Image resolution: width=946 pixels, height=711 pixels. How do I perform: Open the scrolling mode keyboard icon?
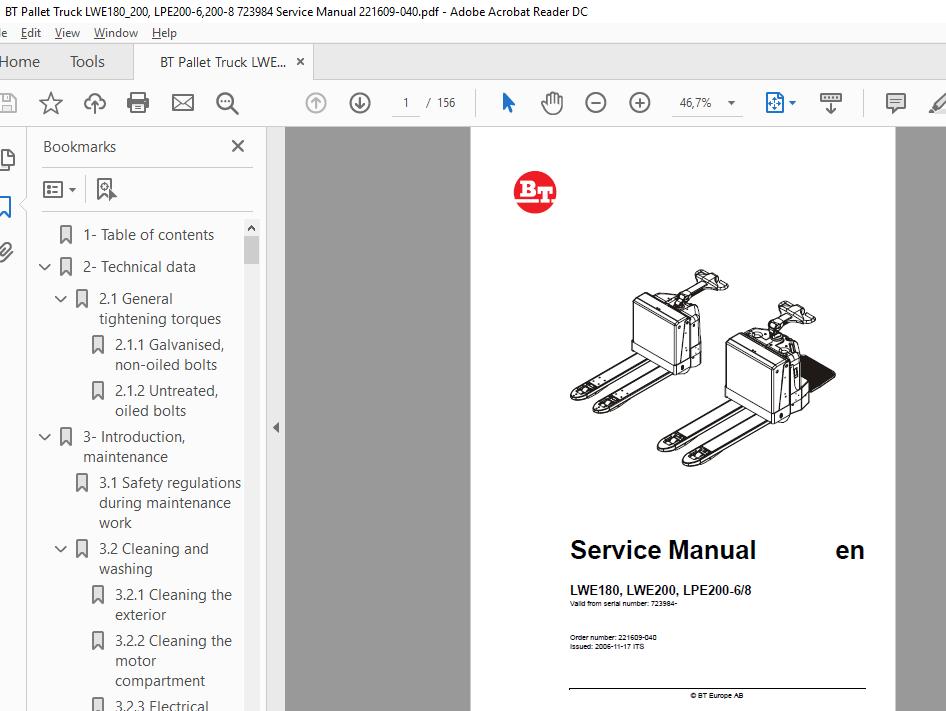coord(831,103)
